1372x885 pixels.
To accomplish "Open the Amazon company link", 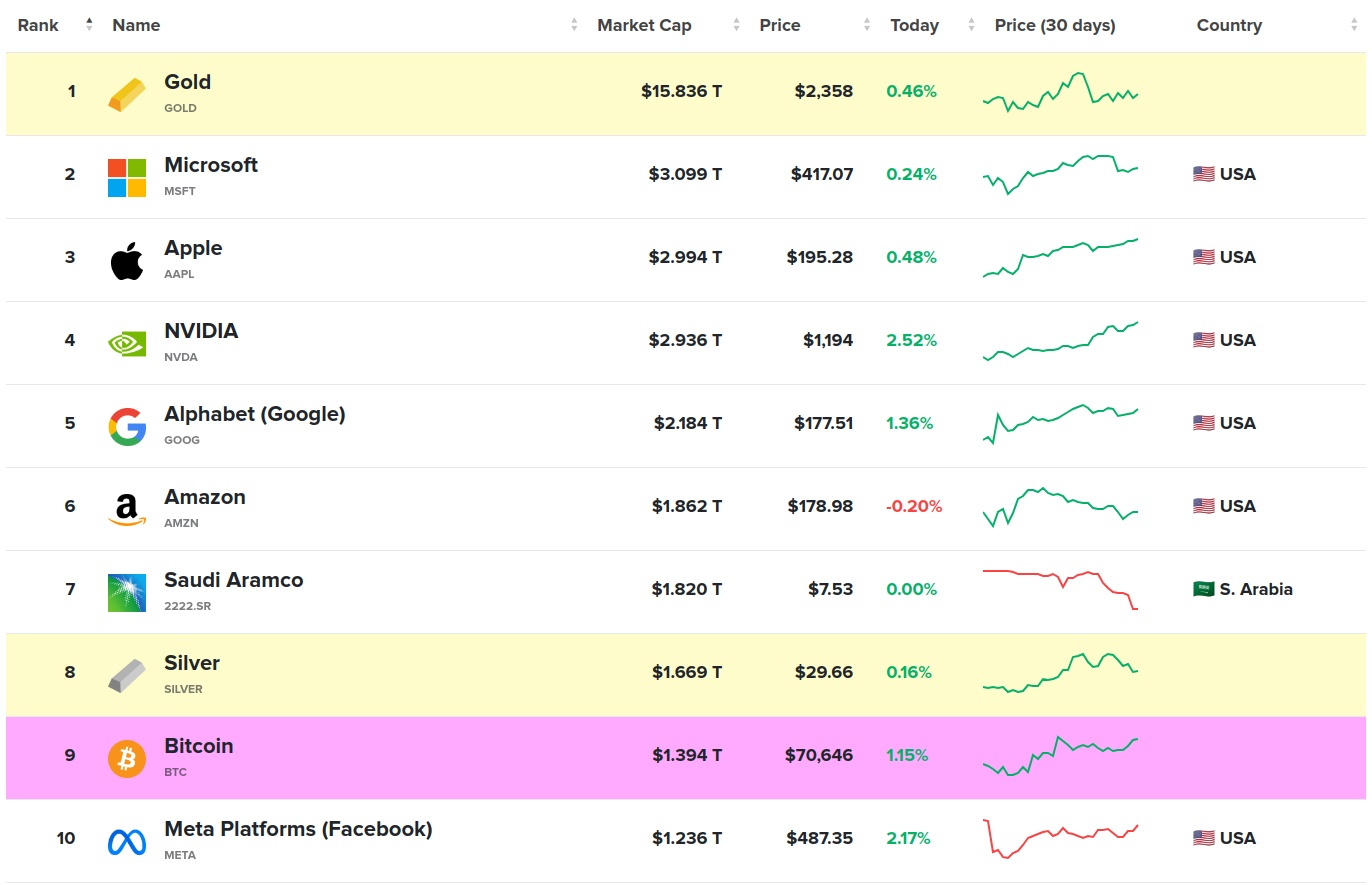I will pyautogui.click(x=205, y=497).
